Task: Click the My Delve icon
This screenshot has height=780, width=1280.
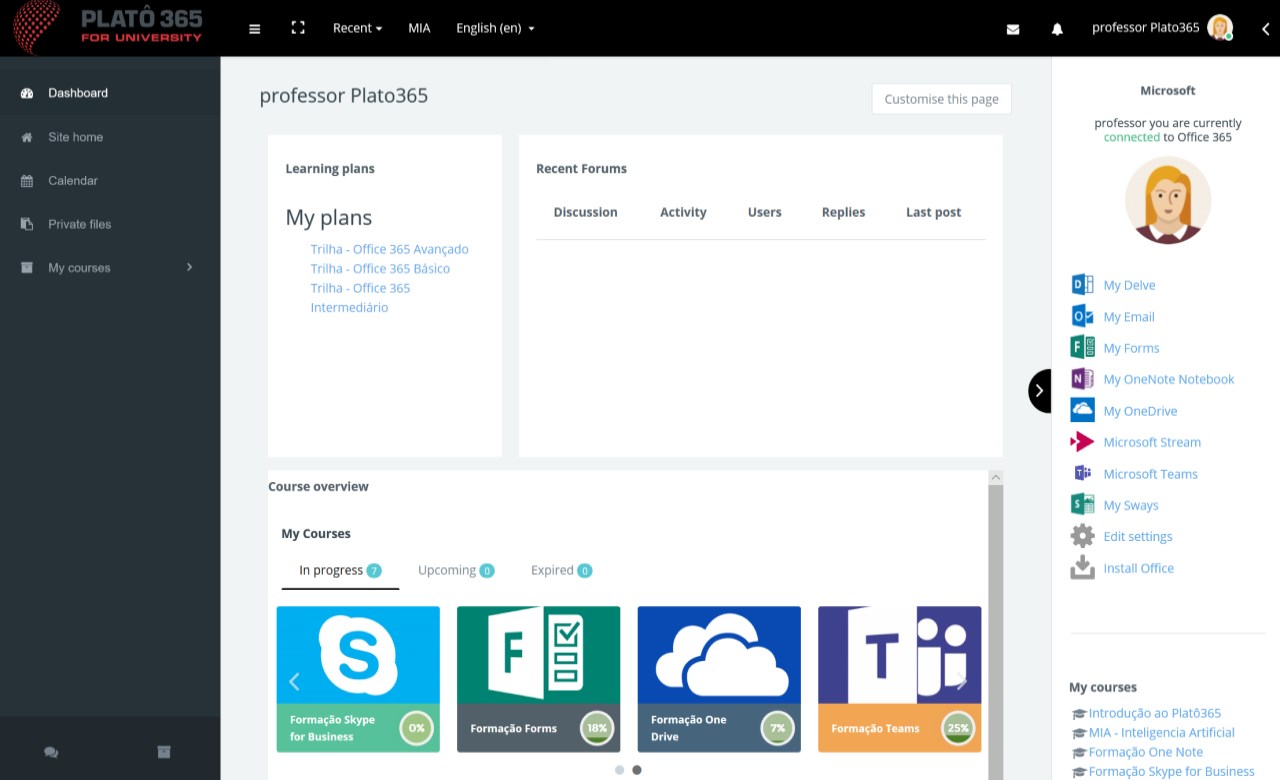Action: coord(1082,285)
